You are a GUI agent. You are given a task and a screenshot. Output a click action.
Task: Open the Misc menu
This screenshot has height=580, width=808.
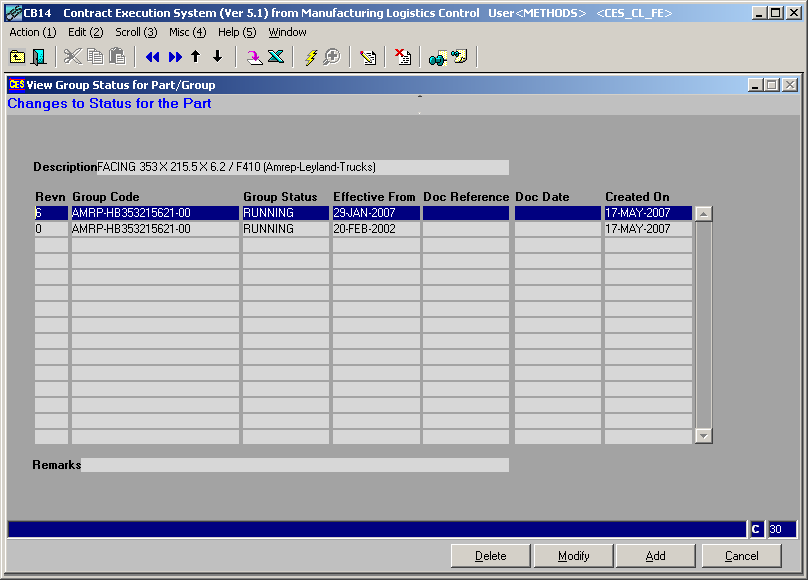click(x=187, y=32)
